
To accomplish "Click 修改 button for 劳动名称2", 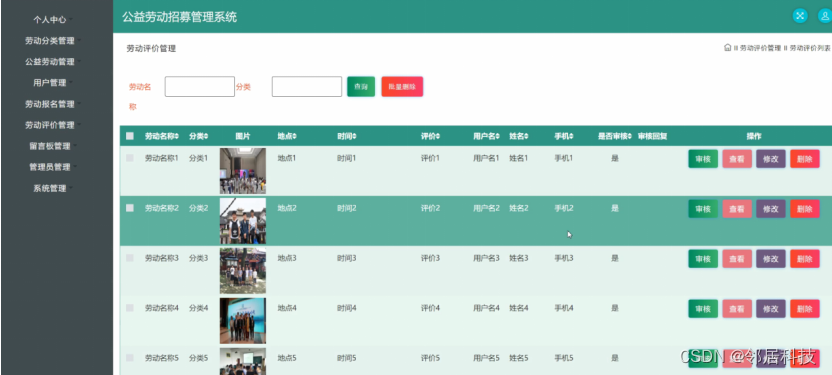I will [771, 209].
